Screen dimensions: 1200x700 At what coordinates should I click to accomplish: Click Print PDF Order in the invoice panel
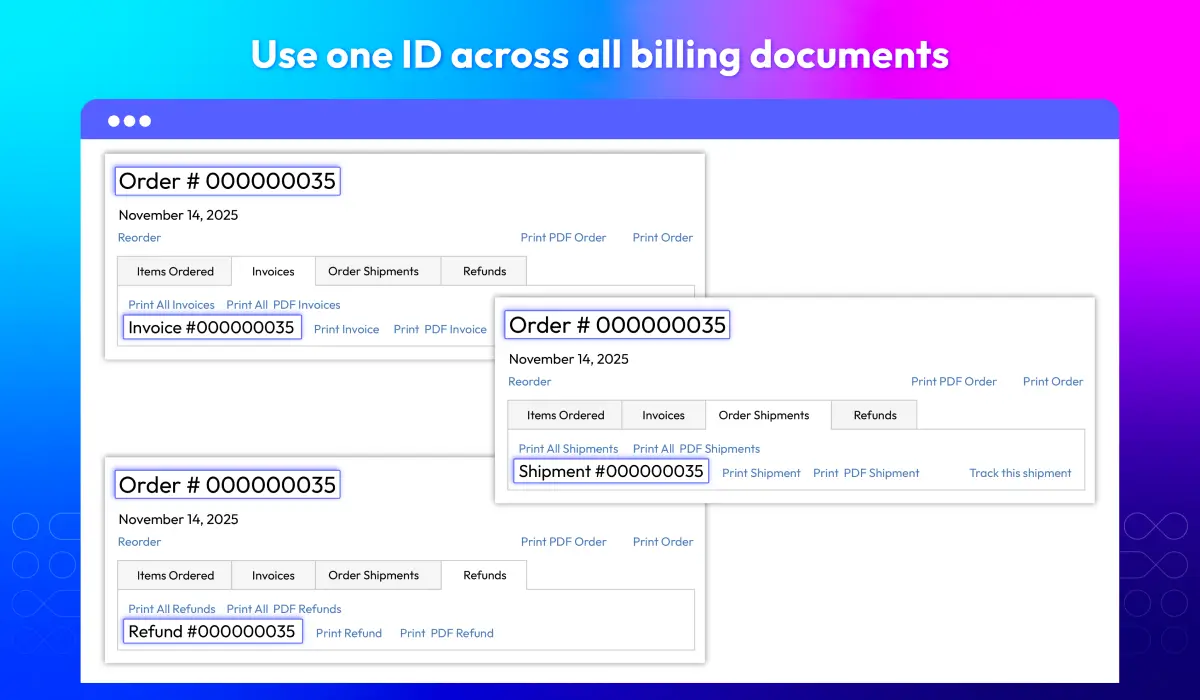(x=563, y=238)
